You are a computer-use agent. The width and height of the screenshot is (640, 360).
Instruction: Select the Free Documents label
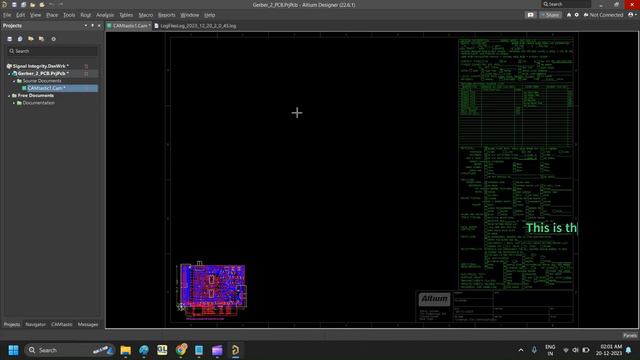[x=36, y=96]
